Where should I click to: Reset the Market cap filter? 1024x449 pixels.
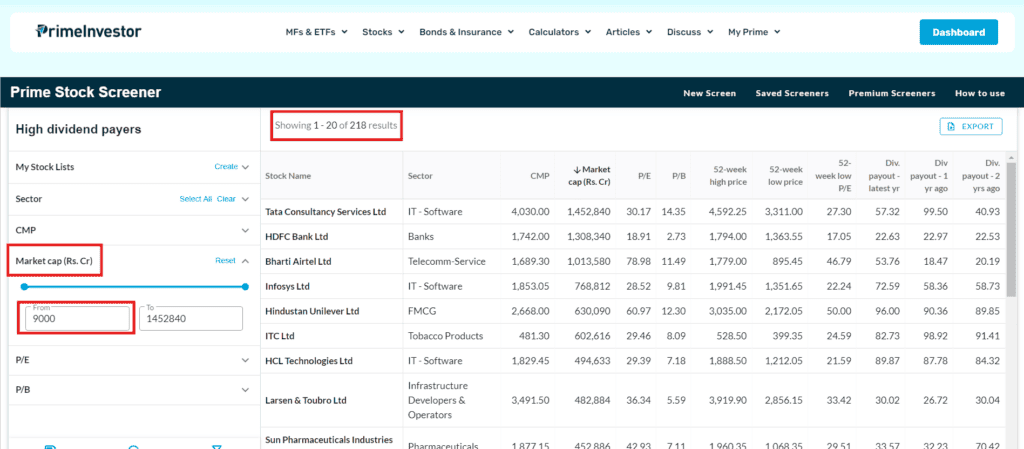point(225,260)
